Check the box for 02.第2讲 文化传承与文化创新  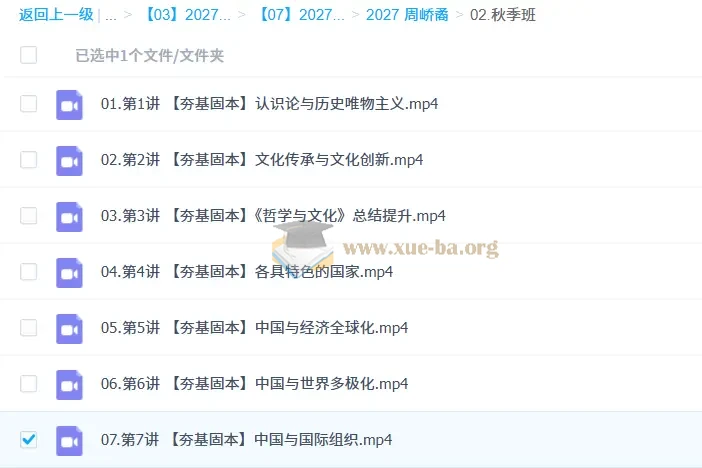29,159
